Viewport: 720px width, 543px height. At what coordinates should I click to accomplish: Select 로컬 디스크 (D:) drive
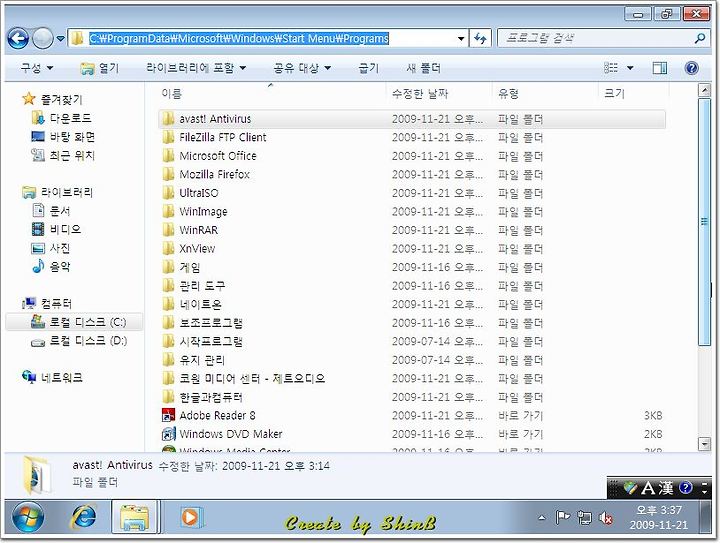point(79,341)
